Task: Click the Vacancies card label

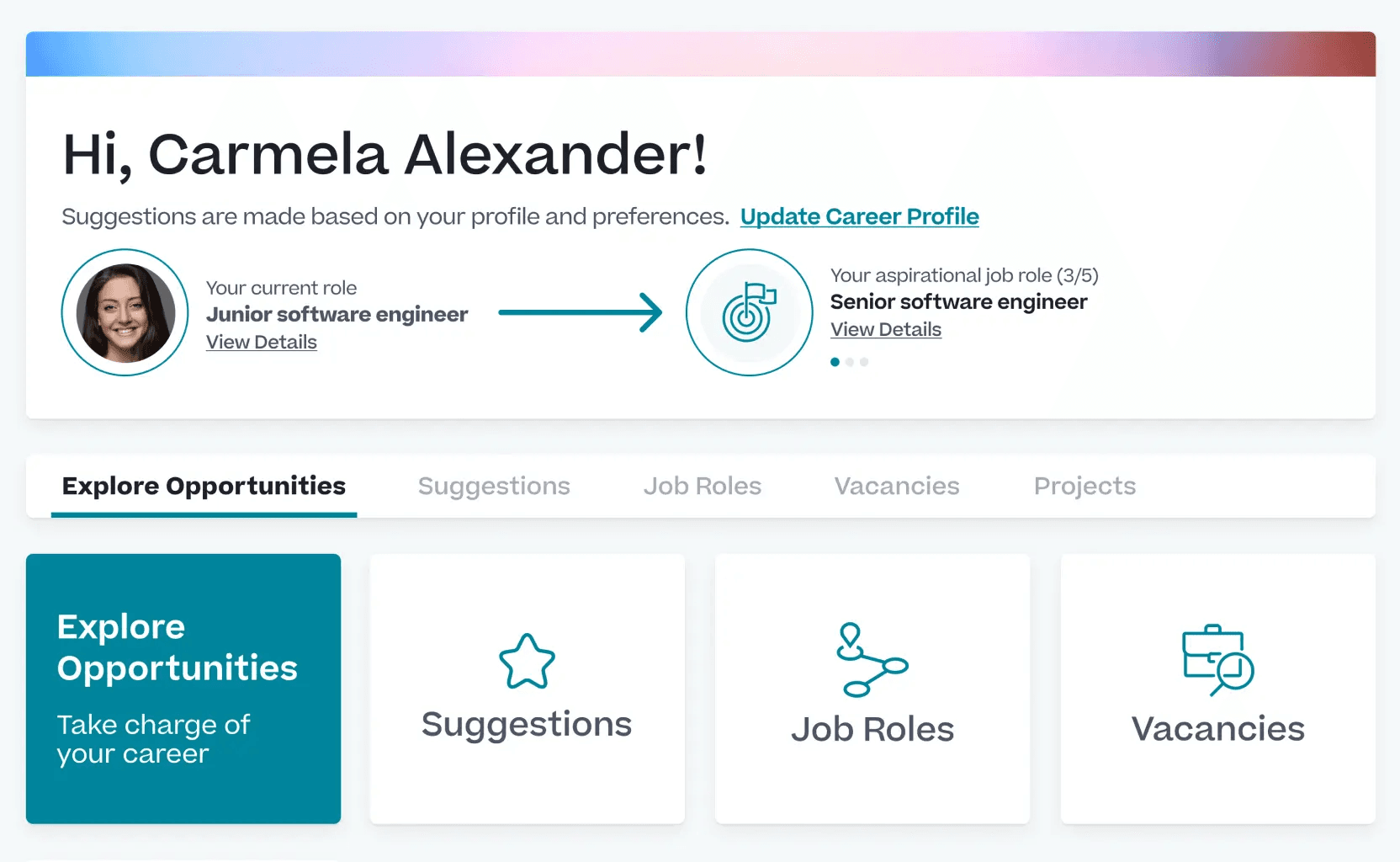Action: [1217, 729]
